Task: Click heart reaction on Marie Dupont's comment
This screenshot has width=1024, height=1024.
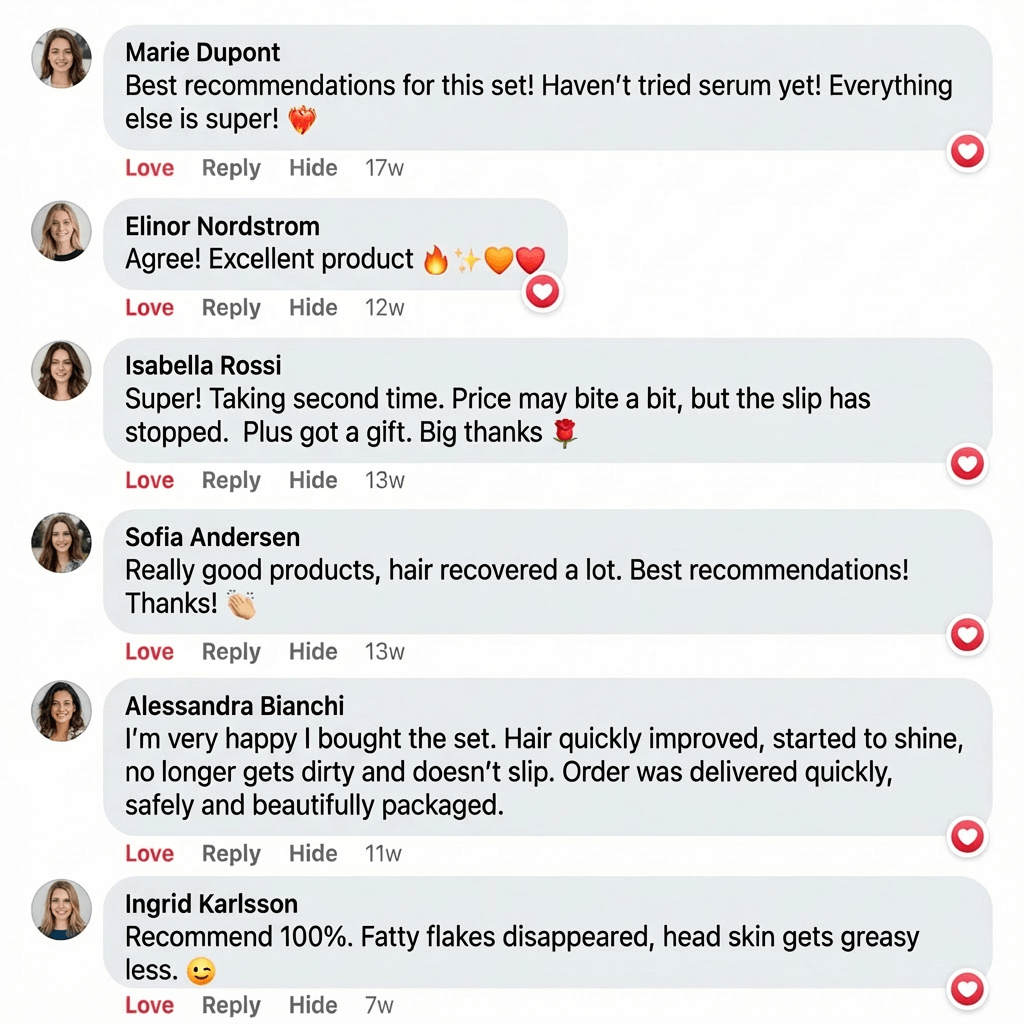Action: click(967, 152)
